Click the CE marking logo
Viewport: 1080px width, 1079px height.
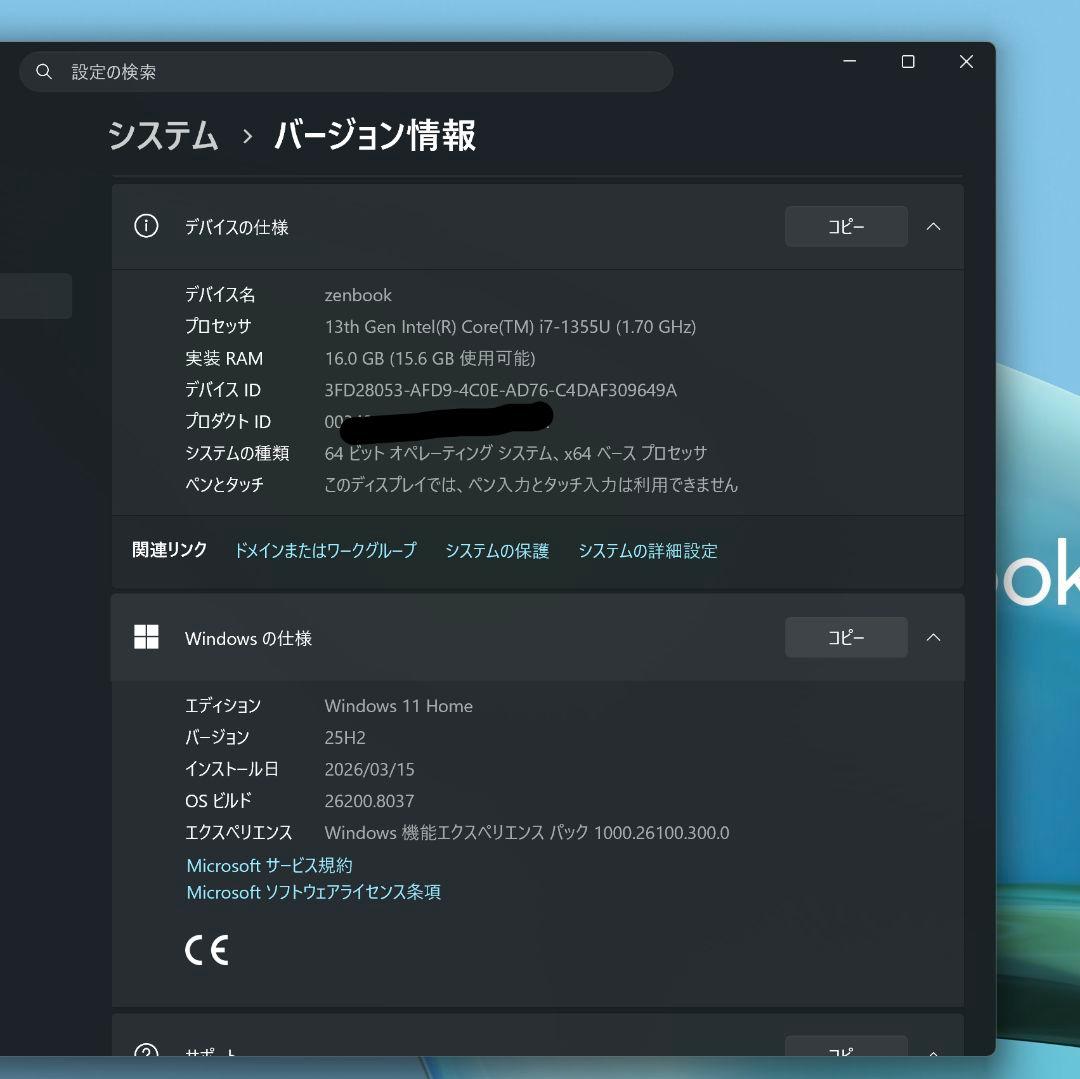[x=206, y=949]
